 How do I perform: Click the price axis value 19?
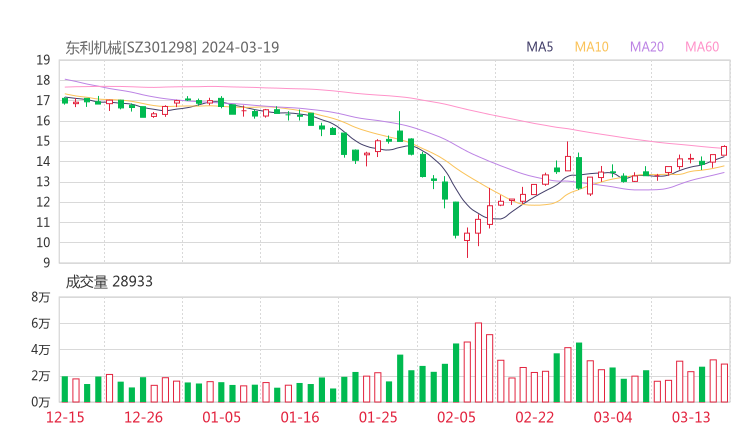[x=43, y=60]
